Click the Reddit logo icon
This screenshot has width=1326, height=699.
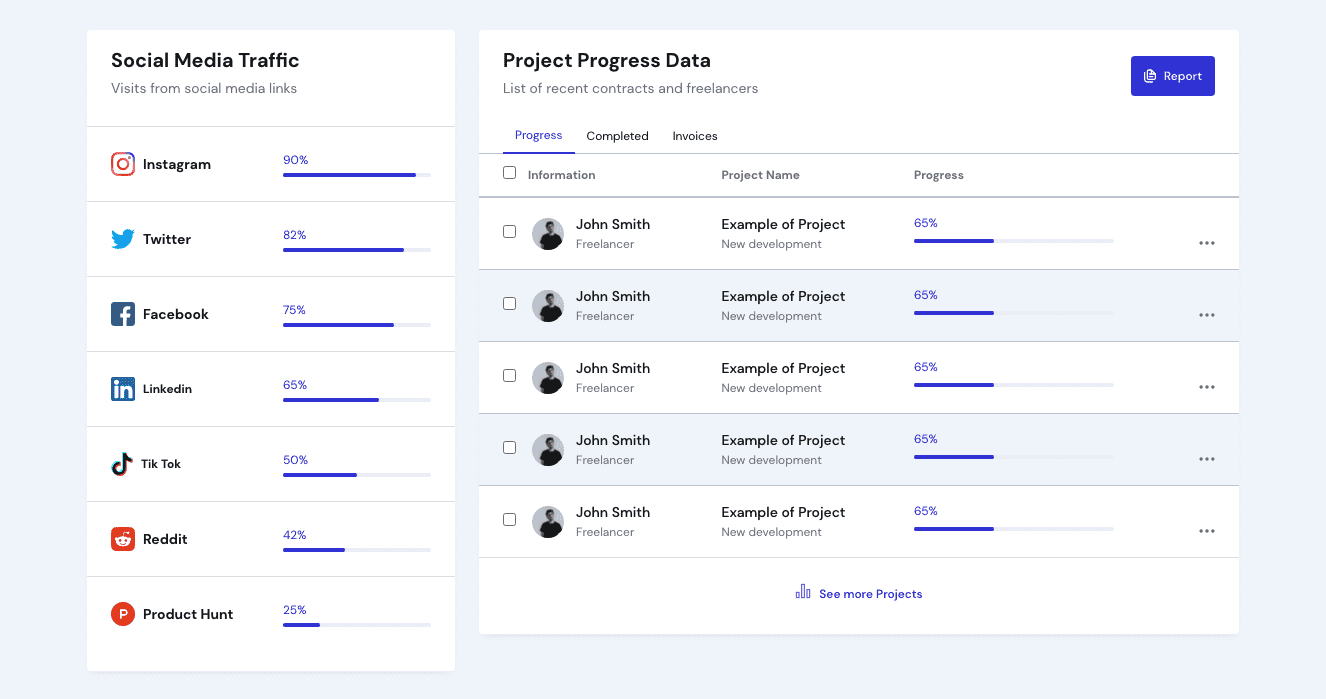point(123,539)
